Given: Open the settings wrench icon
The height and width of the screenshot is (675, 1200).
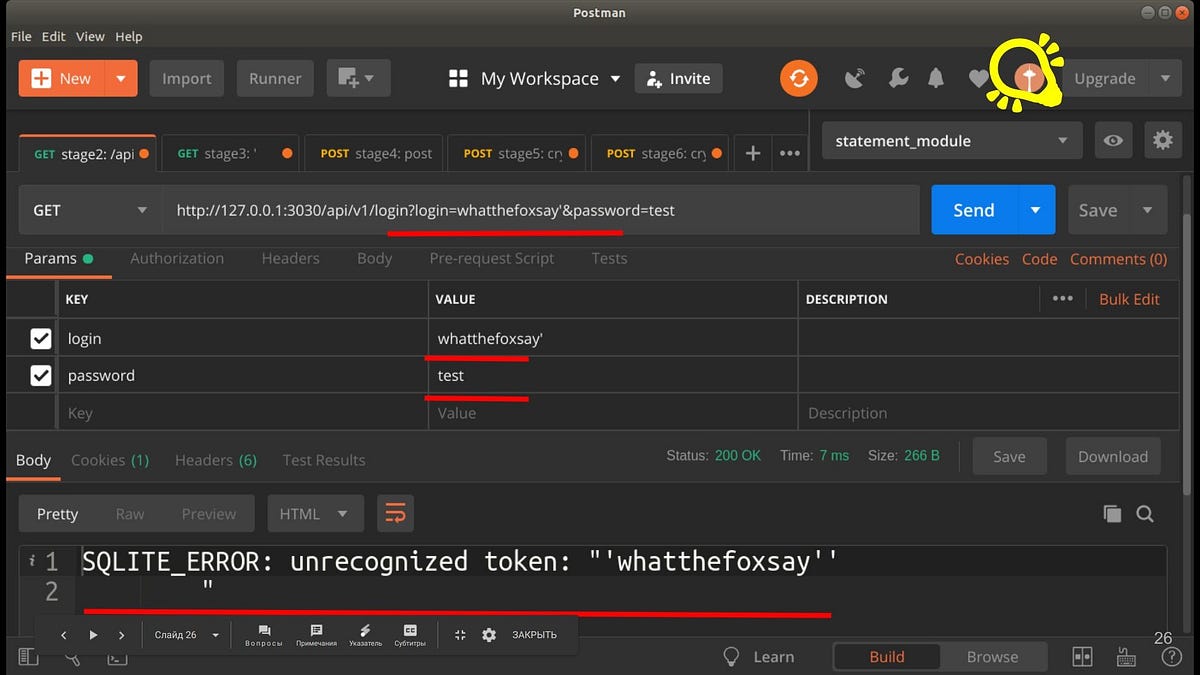Looking at the screenshot, I should pyautogui.click(x=898, y=79).
